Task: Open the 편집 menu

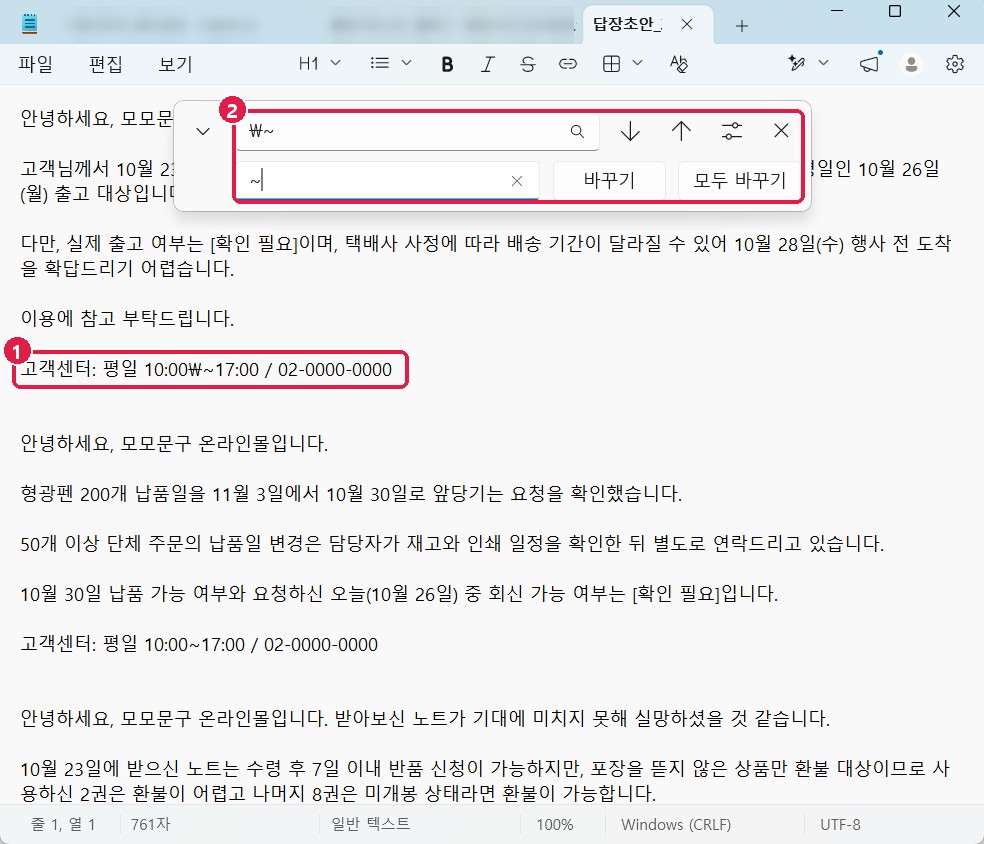Action: pyautogui.click(x=105, y=64)
